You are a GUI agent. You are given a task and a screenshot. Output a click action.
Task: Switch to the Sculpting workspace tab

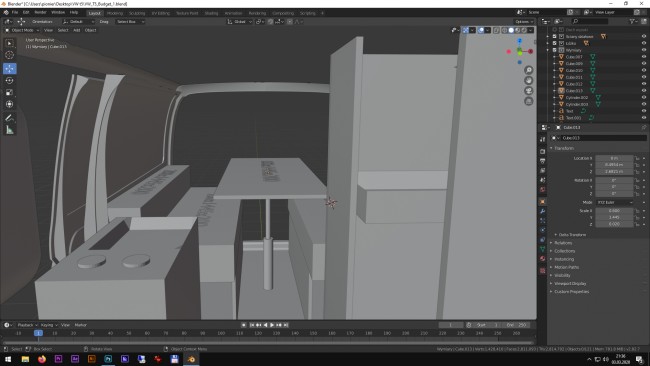coord(137,13)
